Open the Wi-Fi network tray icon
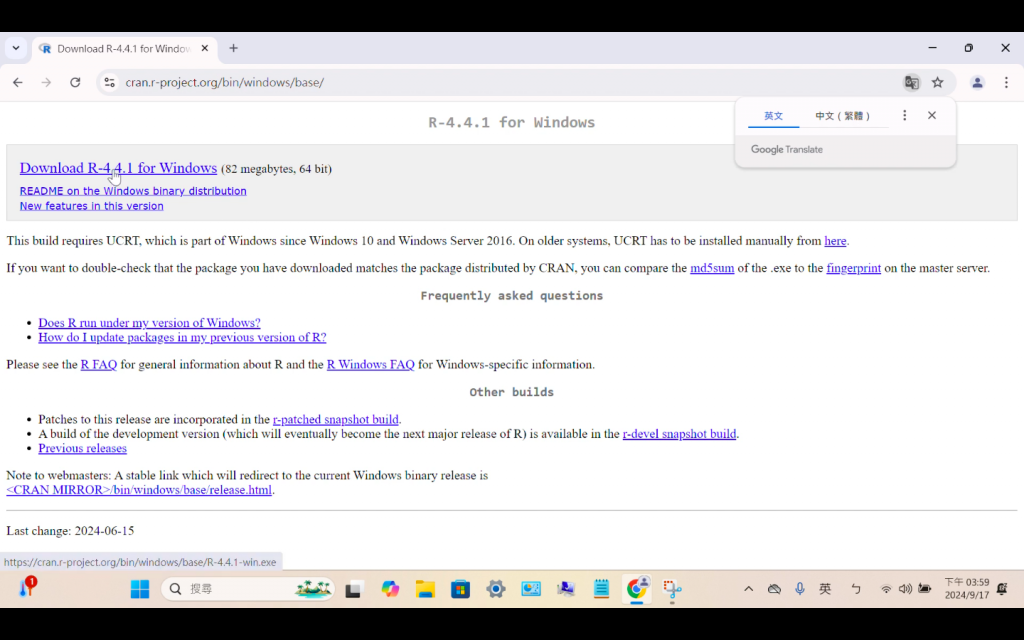1024x640 pixels. (886, 589)
